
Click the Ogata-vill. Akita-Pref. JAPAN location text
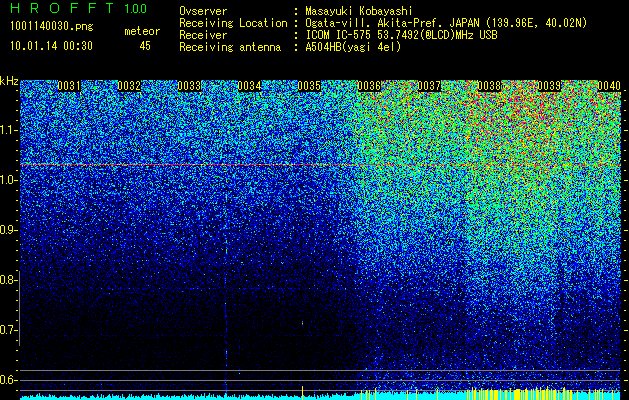(x=446, y=23)
